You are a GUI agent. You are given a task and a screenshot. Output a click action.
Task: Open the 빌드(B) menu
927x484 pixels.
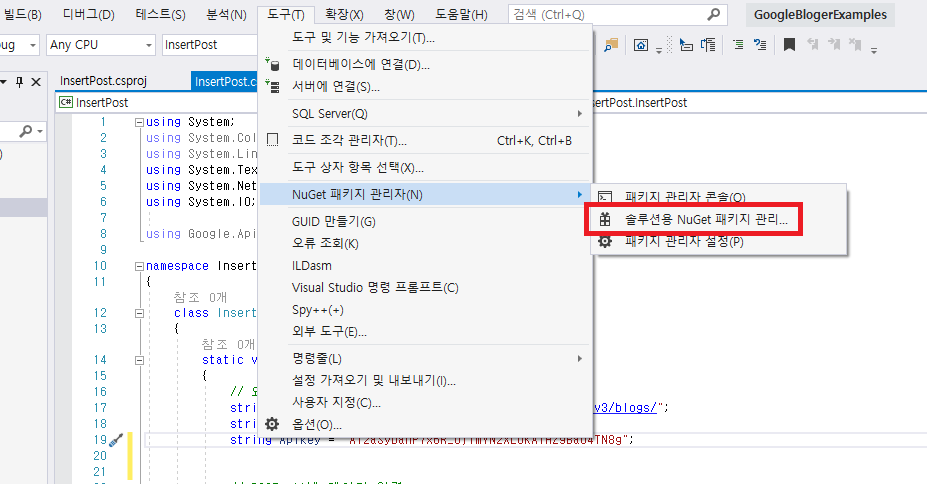tap(22, 15)
